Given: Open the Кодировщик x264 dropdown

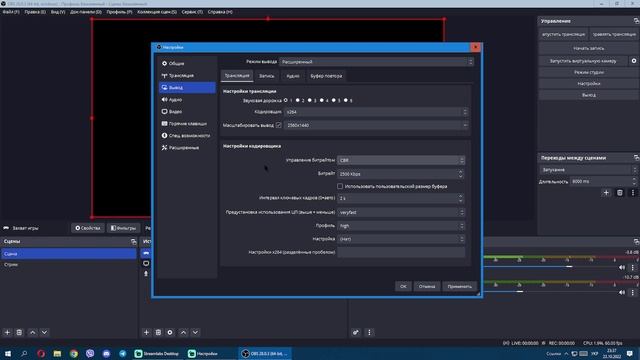Looking at the screenshot, I should click(376, 112).
